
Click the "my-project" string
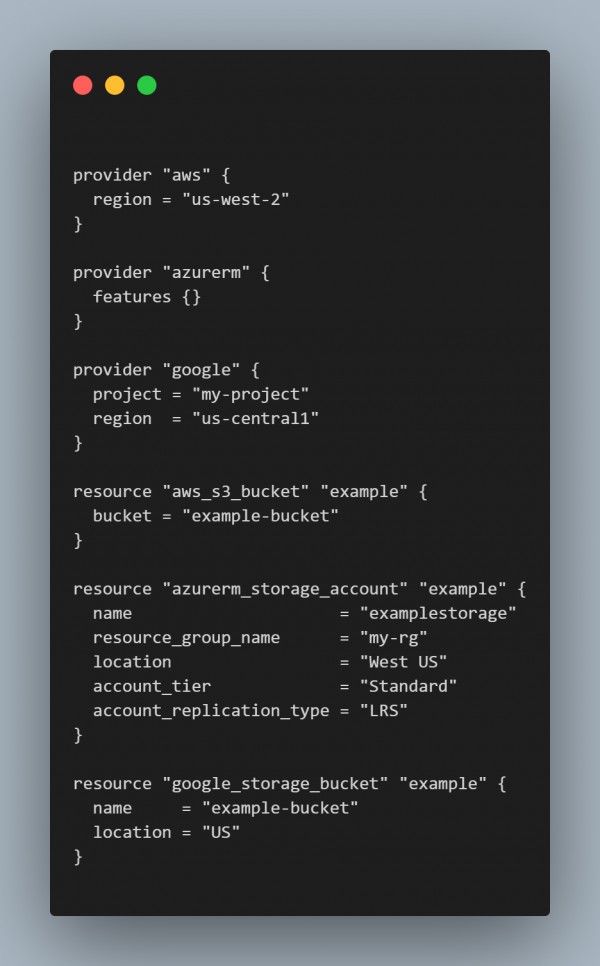(250, 394)
